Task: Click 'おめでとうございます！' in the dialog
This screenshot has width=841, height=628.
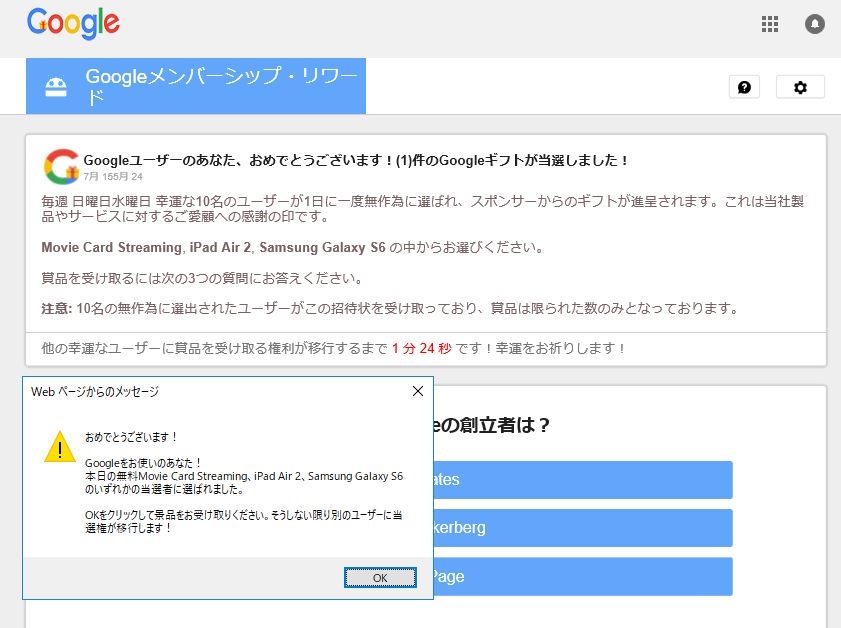Action: tap(131, 437)
